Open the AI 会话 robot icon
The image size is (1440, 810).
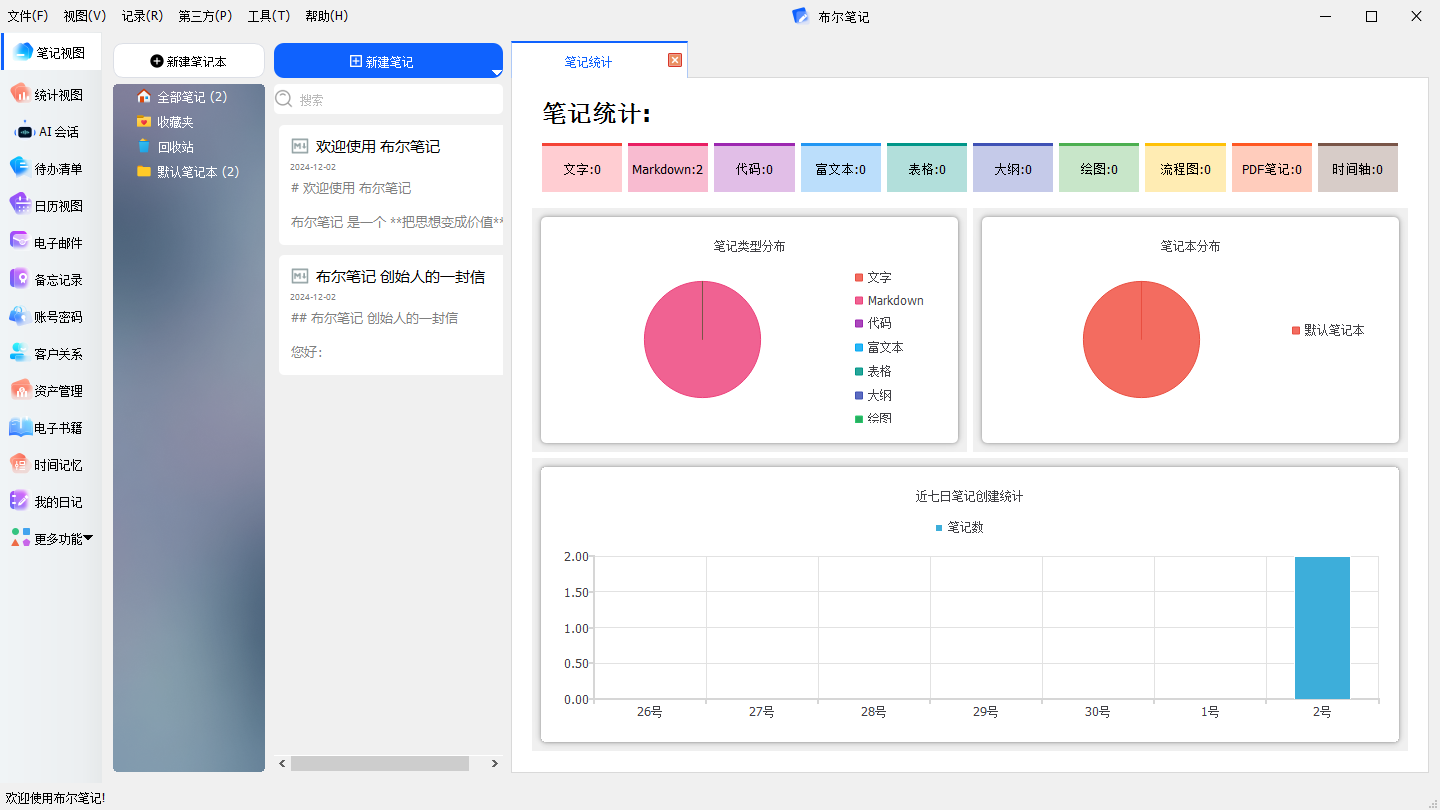(x=23, y=131)
